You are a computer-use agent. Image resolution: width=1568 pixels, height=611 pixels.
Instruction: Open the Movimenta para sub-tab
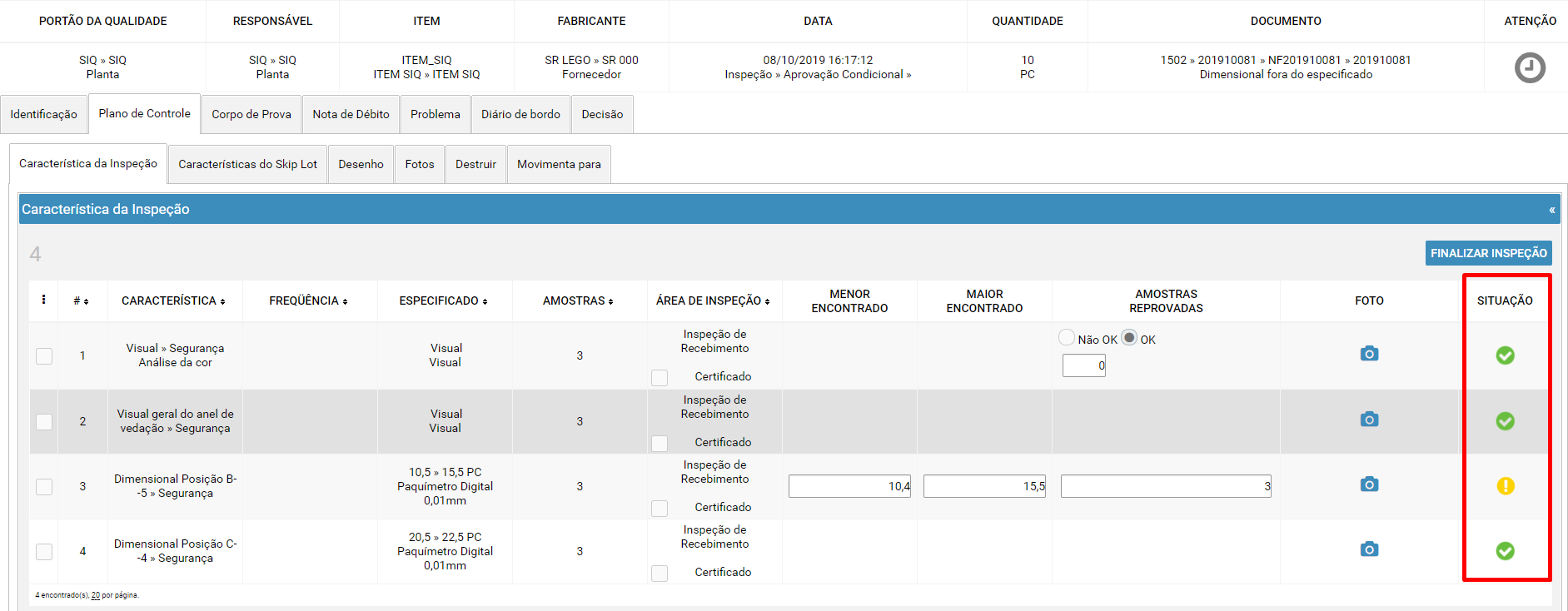point(559,164)
